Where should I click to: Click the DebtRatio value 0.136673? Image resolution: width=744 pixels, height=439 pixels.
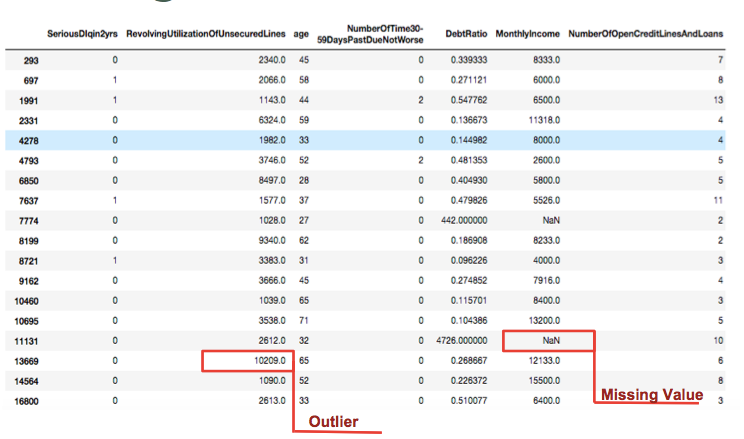(x=469, y=120)
